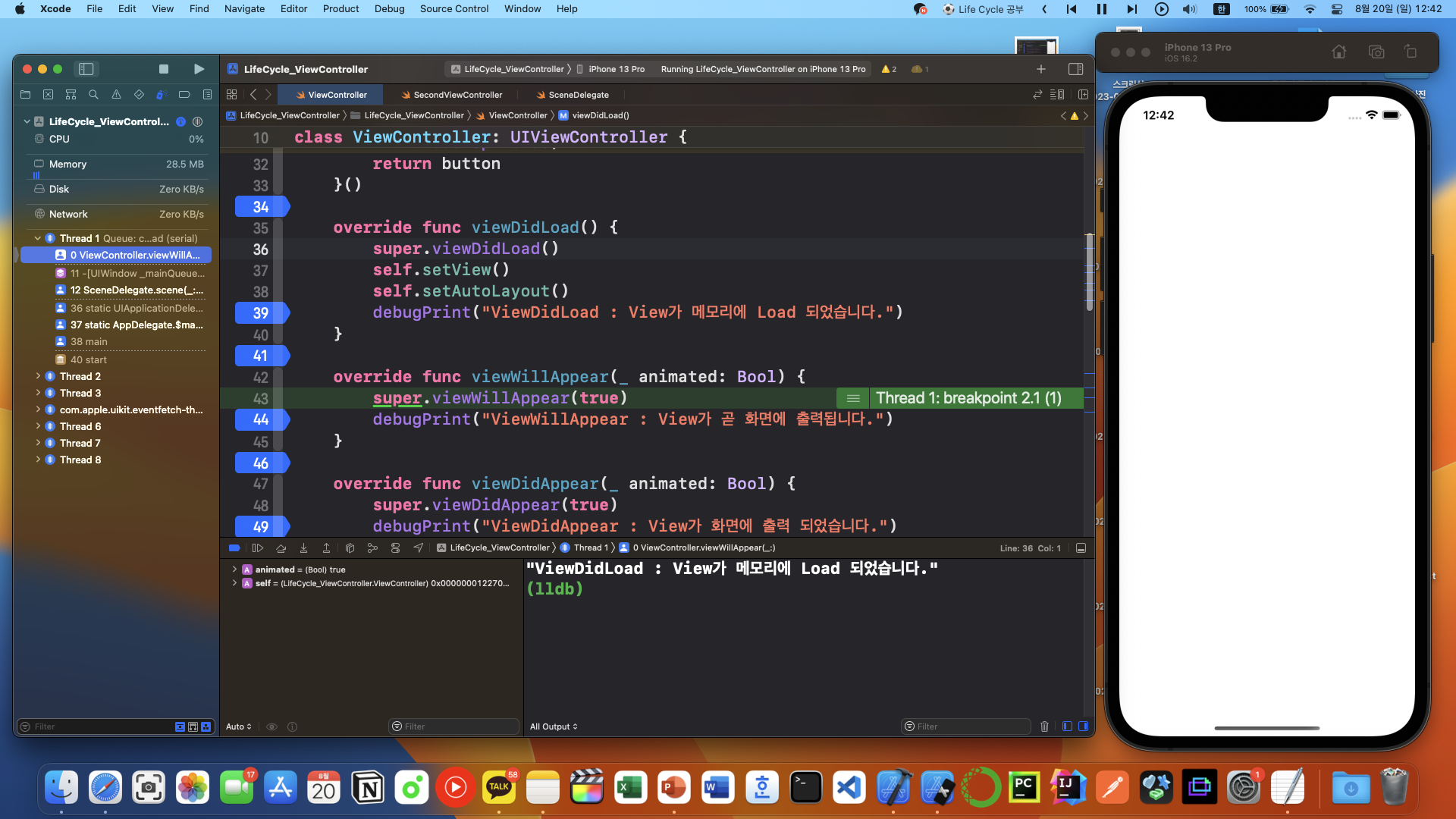Open the Debug menu
Screen dimensions: 1456x819
(x=389, y=9)
